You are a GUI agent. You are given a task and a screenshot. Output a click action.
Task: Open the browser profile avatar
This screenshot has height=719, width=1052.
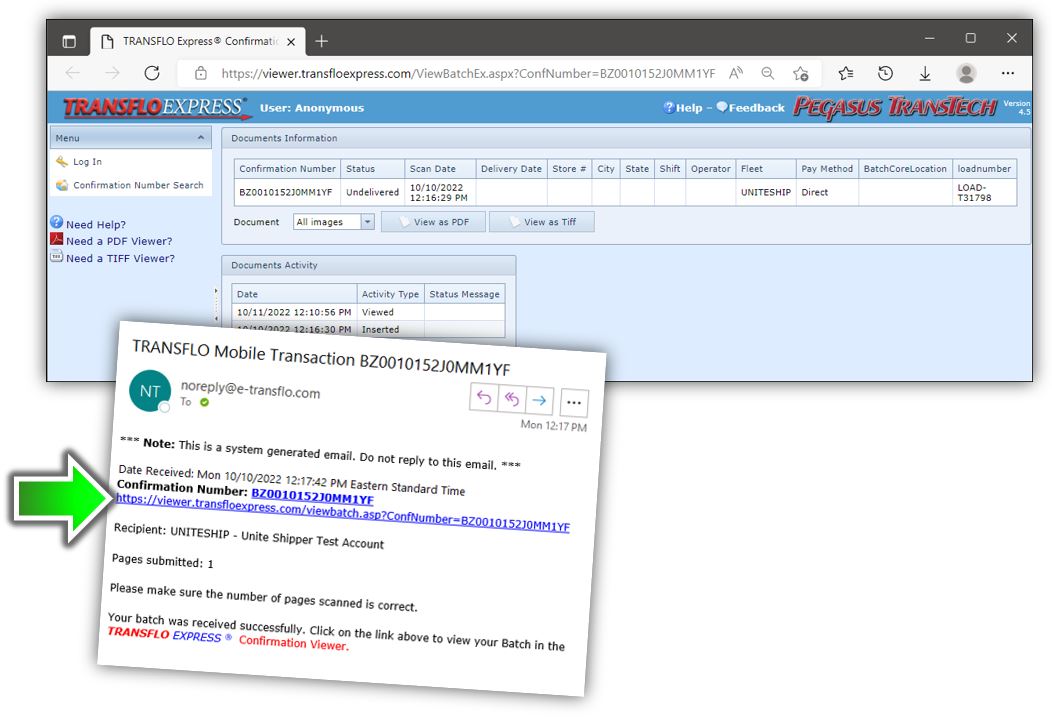click(966, 73)
